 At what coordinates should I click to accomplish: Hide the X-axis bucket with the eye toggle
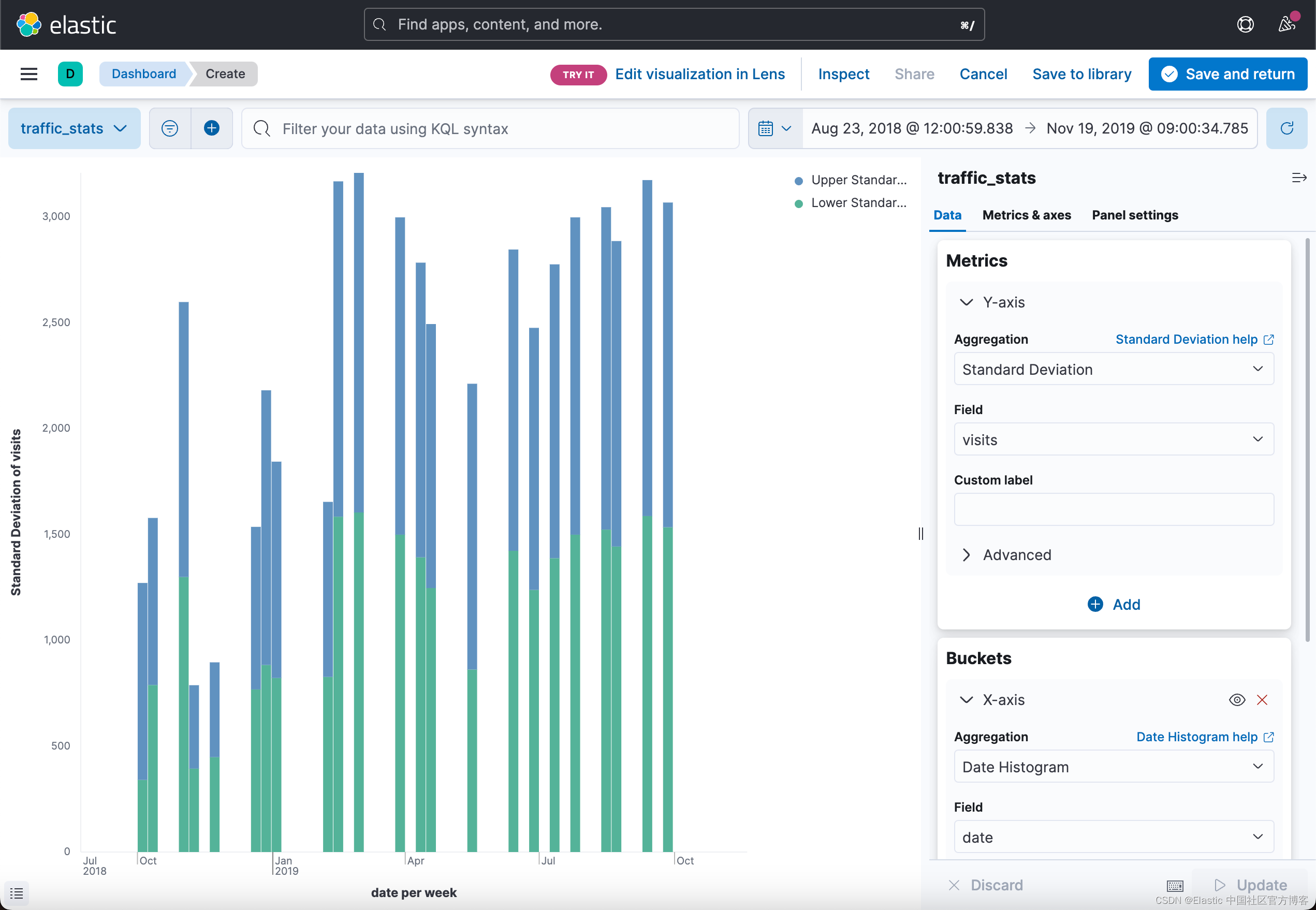(x=1237, y=700)
